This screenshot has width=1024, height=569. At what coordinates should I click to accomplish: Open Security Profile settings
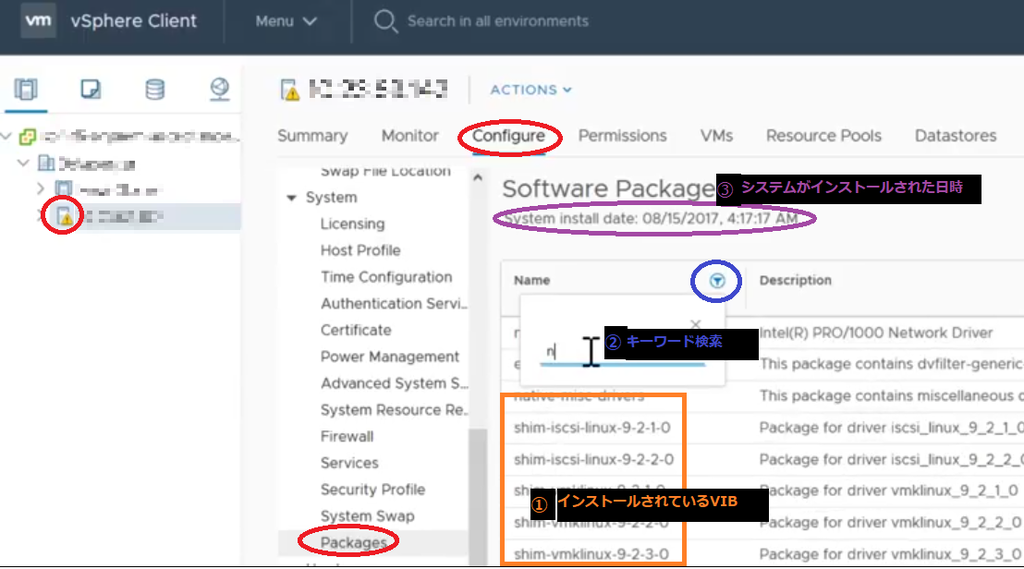(372, 489)
